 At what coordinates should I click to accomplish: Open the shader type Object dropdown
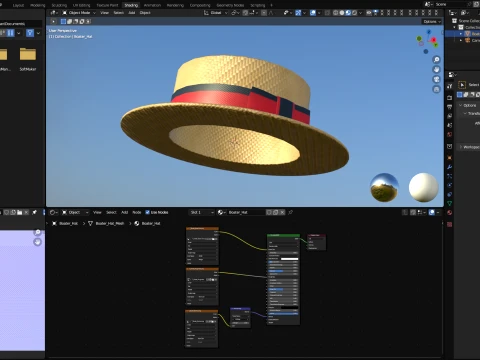(75, 212)
